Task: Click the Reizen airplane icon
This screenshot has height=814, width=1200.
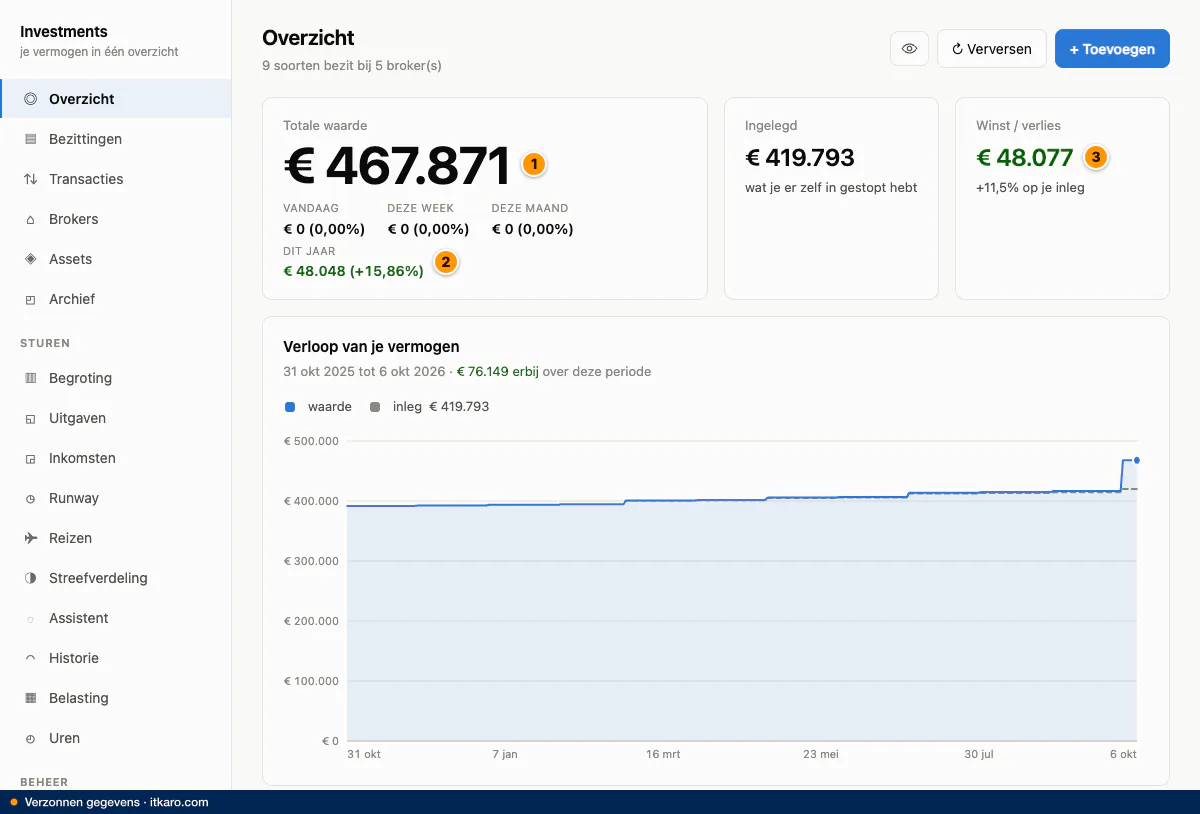Action: point(30,538)
